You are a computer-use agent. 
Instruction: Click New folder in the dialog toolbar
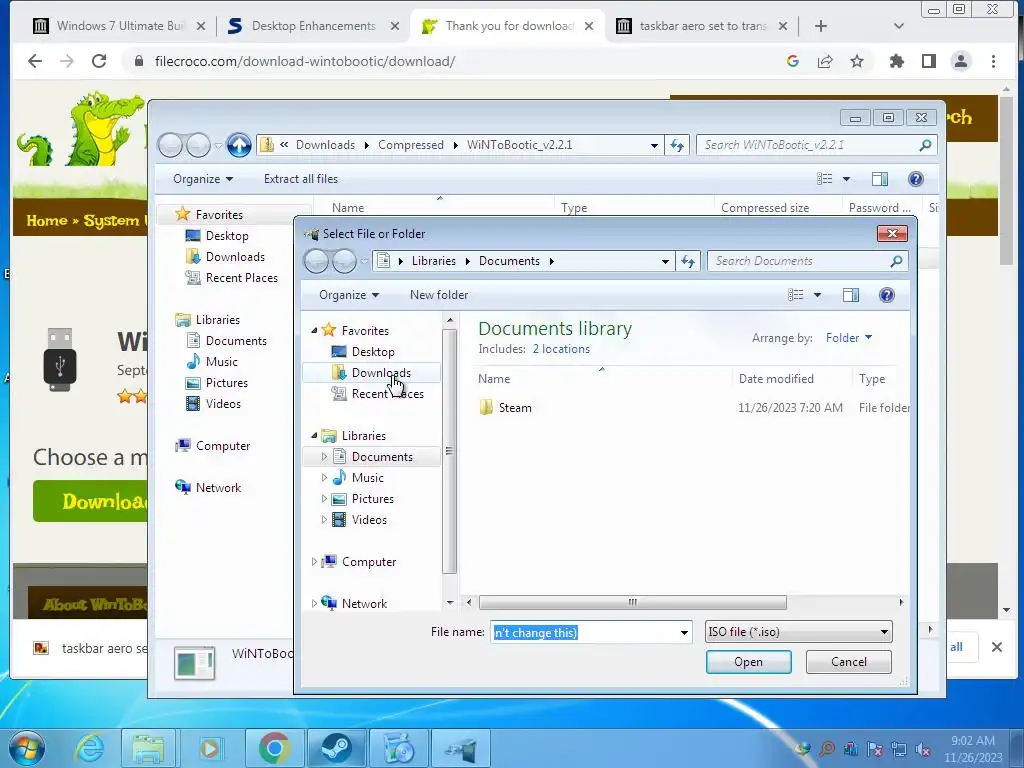(439, 295)
